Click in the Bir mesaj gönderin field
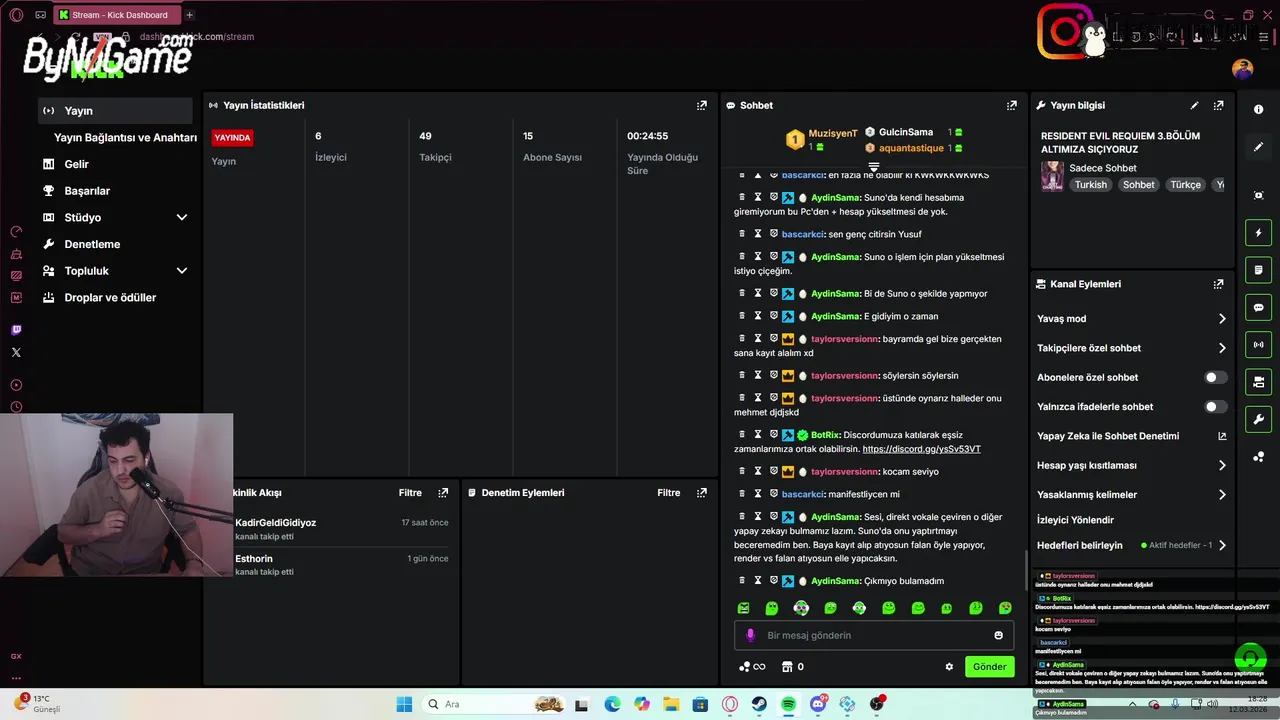Viewport: 1280px width, 720px height. coord(874,635)
